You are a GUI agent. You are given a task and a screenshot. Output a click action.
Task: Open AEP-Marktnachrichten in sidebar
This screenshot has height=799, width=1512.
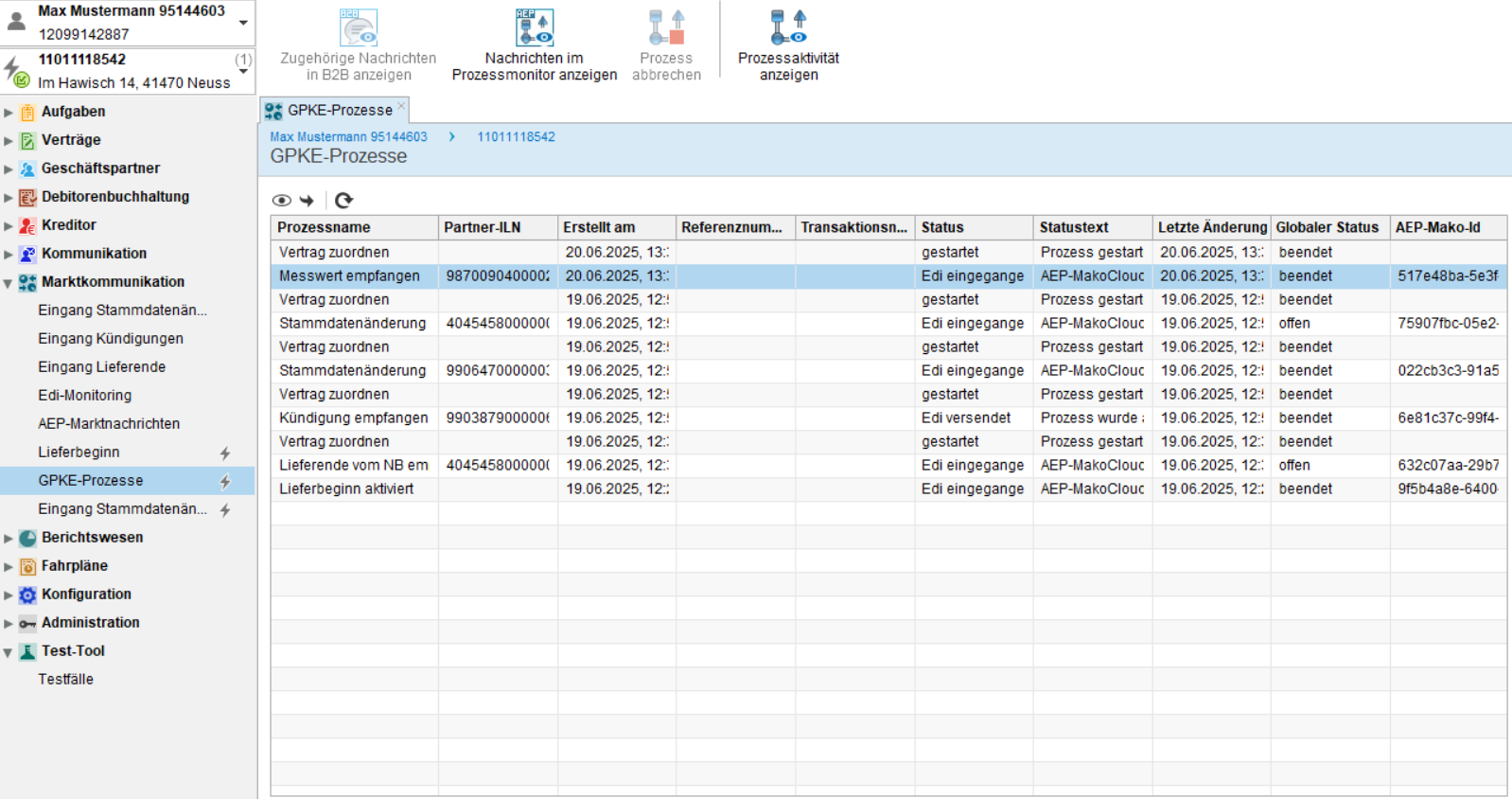109,424
